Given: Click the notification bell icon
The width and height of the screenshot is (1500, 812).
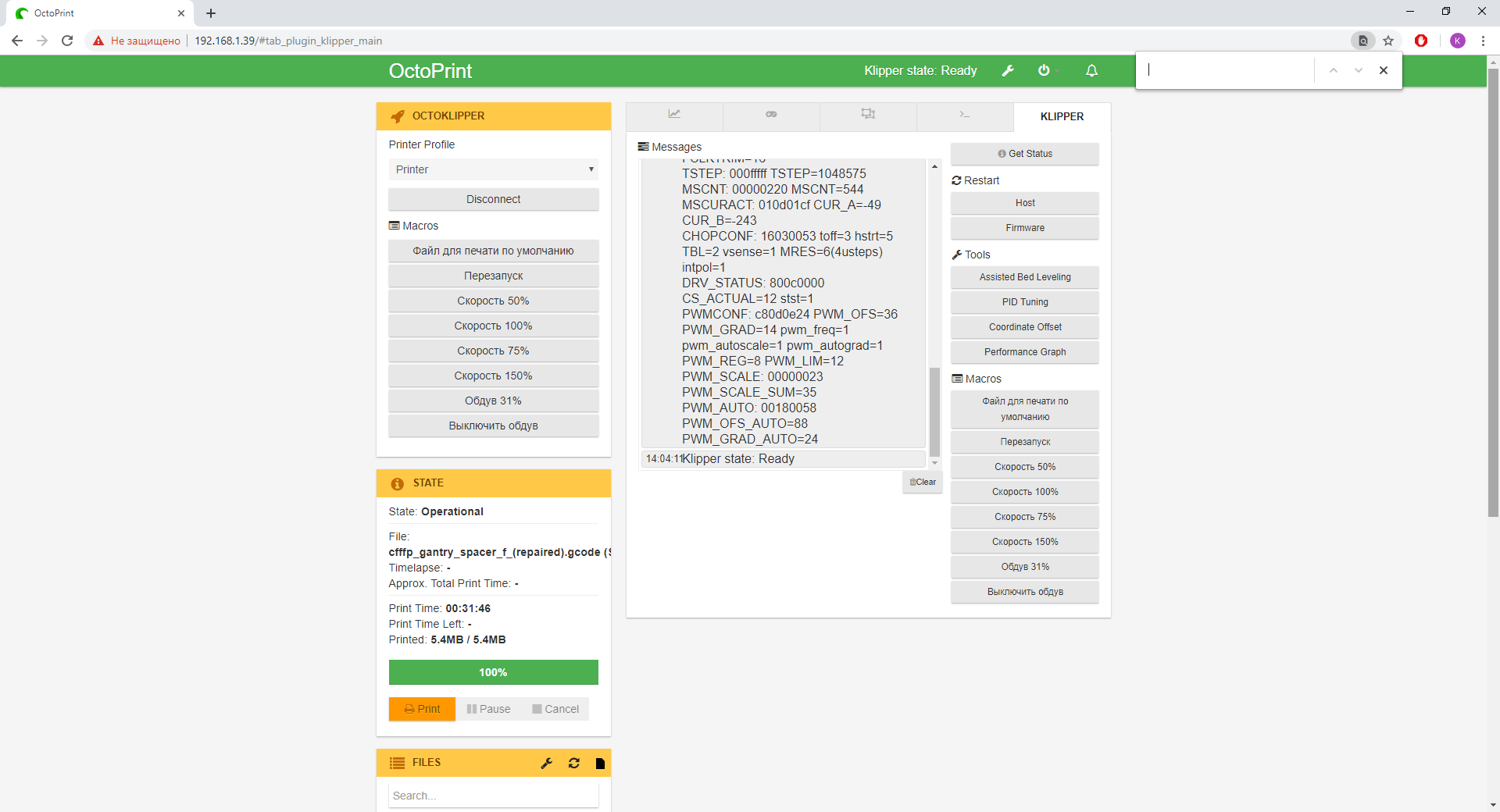Looking at the screenshot, I should (x=1091, y=71).
